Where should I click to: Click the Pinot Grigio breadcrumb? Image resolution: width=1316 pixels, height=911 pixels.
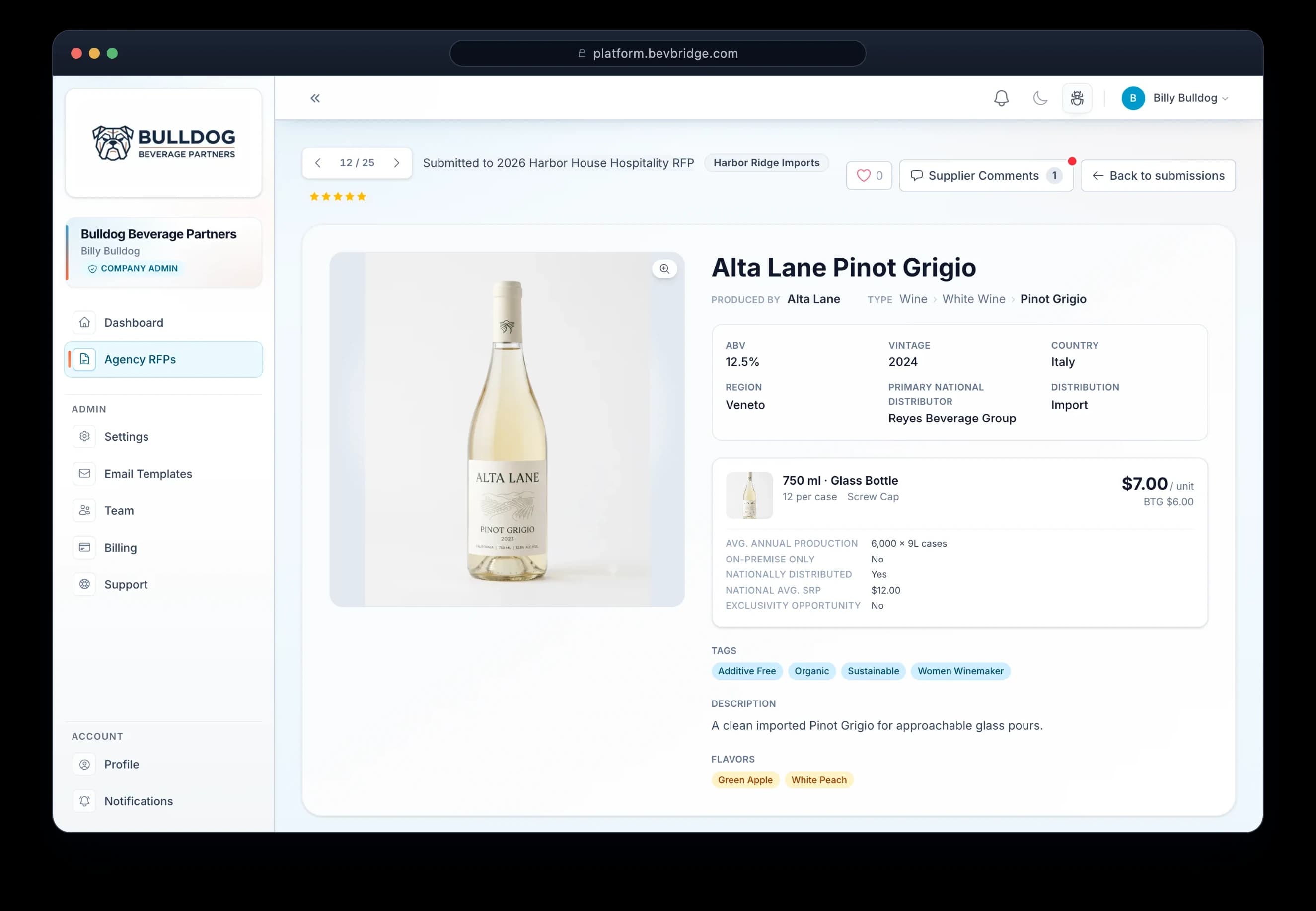(x=1053, y=299)
